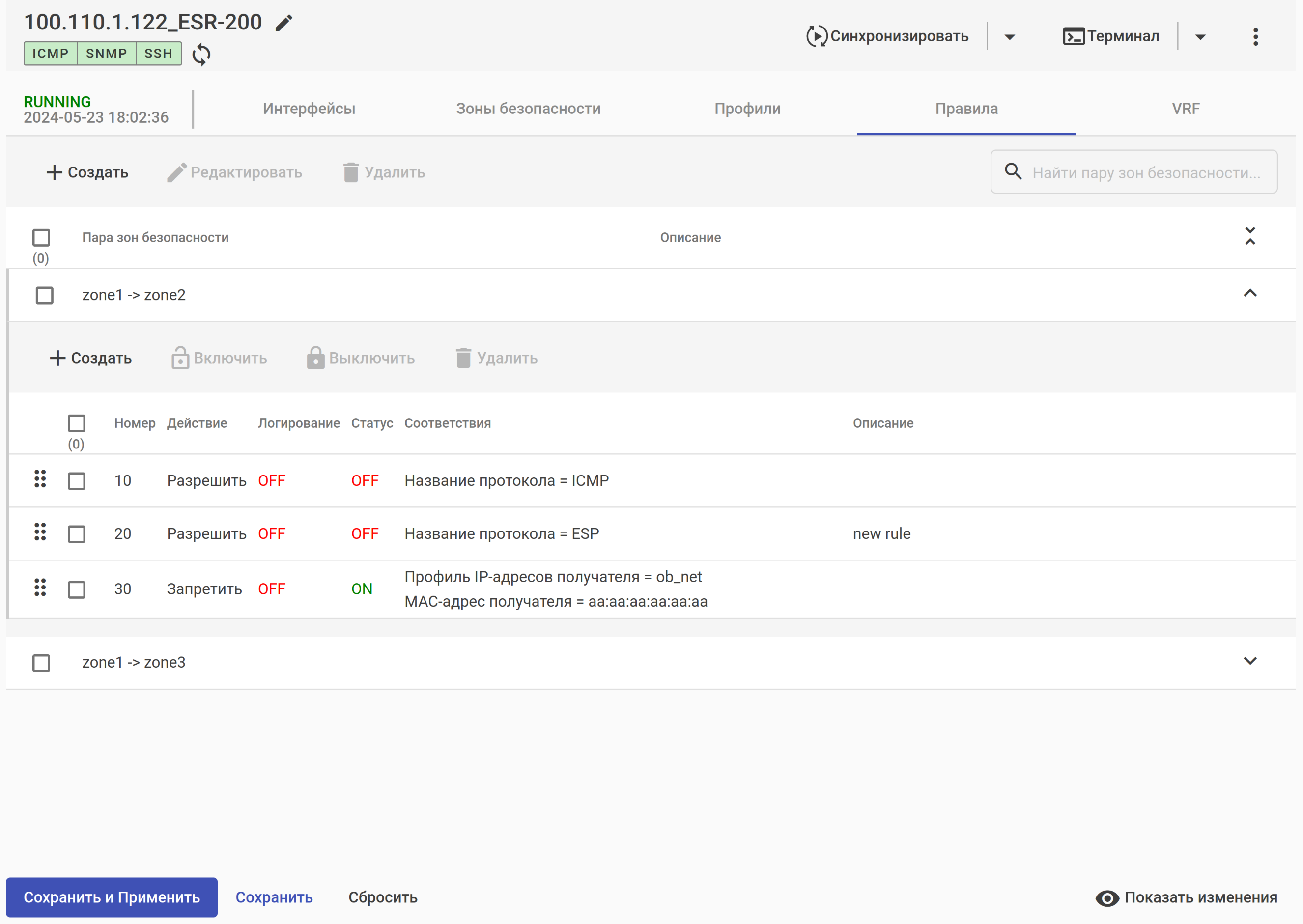Click the pencil icon to rename device
Viewport: 1303px width, 924px height.
[283, 23]
